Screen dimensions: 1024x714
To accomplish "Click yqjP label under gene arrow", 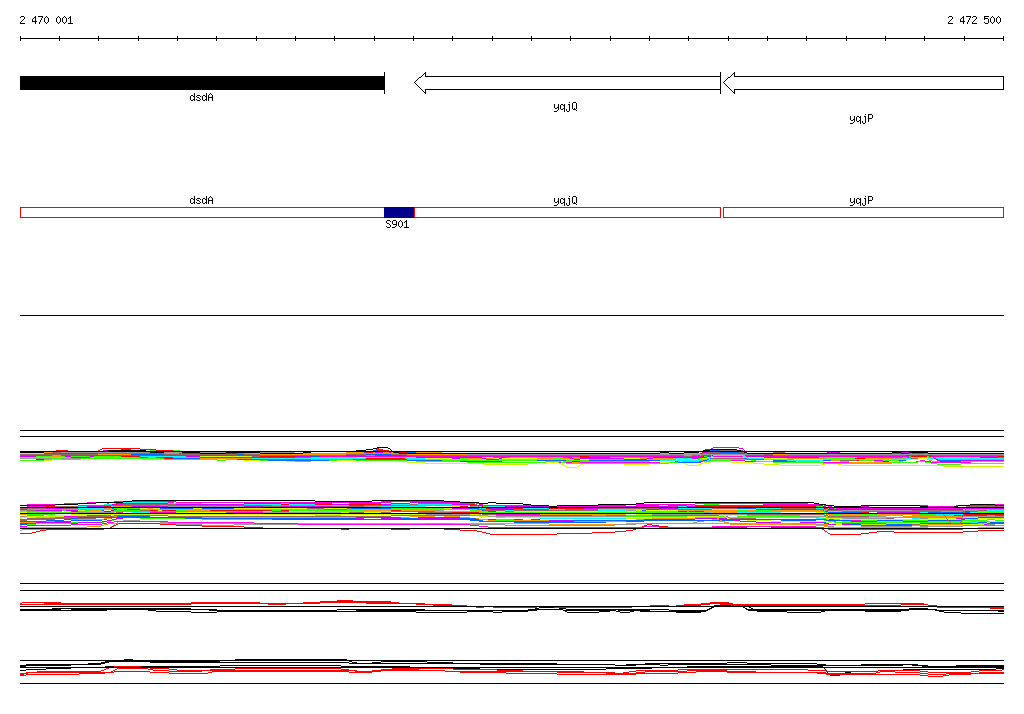I will click(x=861, y=118).
